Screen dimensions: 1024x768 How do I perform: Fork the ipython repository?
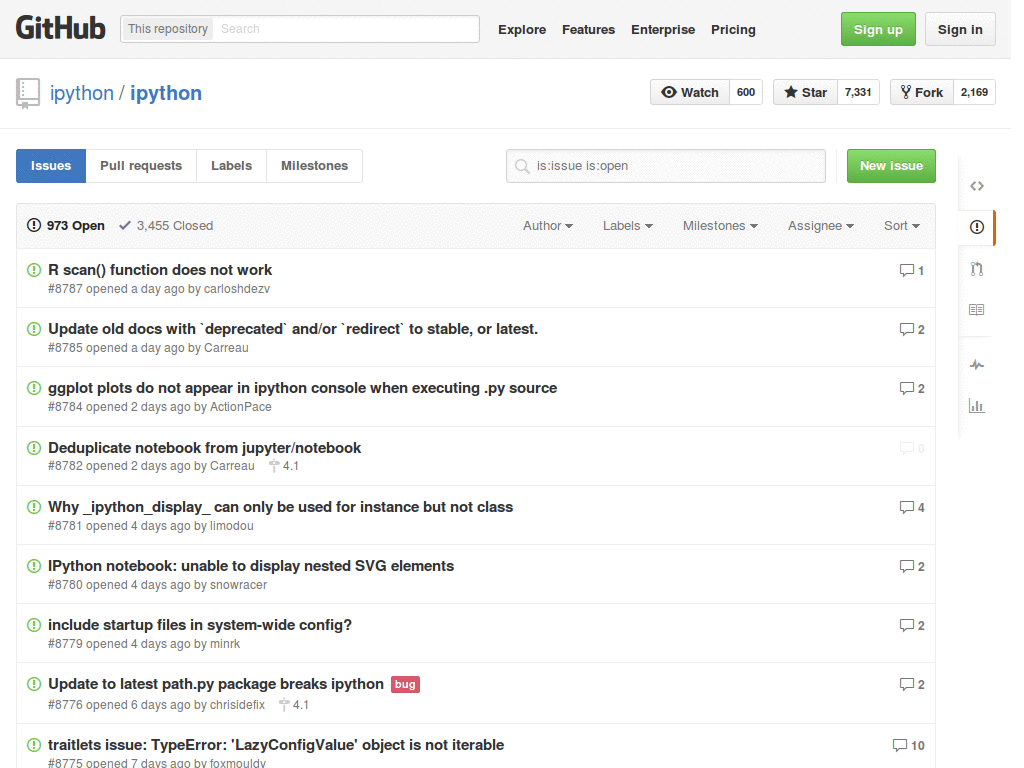click(921, 92)
